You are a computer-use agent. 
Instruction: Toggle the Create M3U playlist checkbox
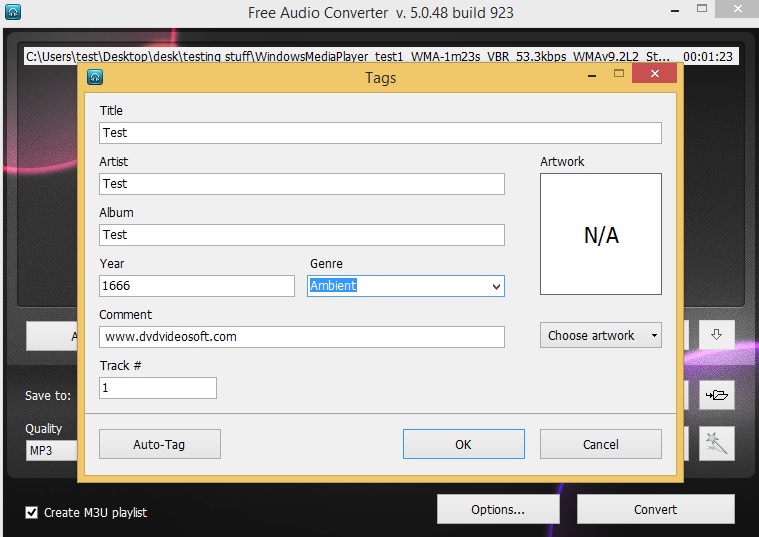tap(31, 512)
